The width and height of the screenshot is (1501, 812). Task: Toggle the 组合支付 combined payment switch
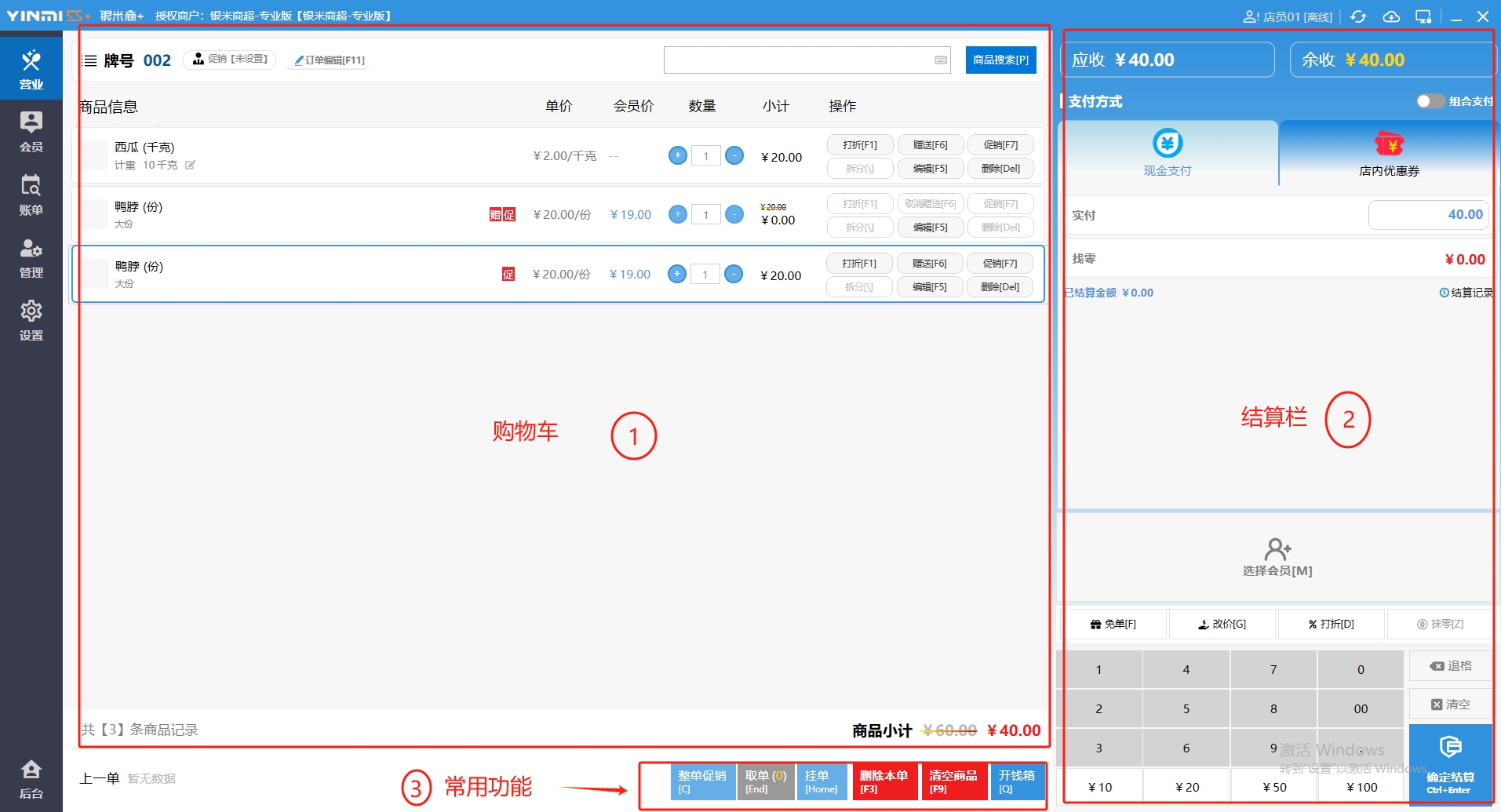click(x=1430, y=101)
